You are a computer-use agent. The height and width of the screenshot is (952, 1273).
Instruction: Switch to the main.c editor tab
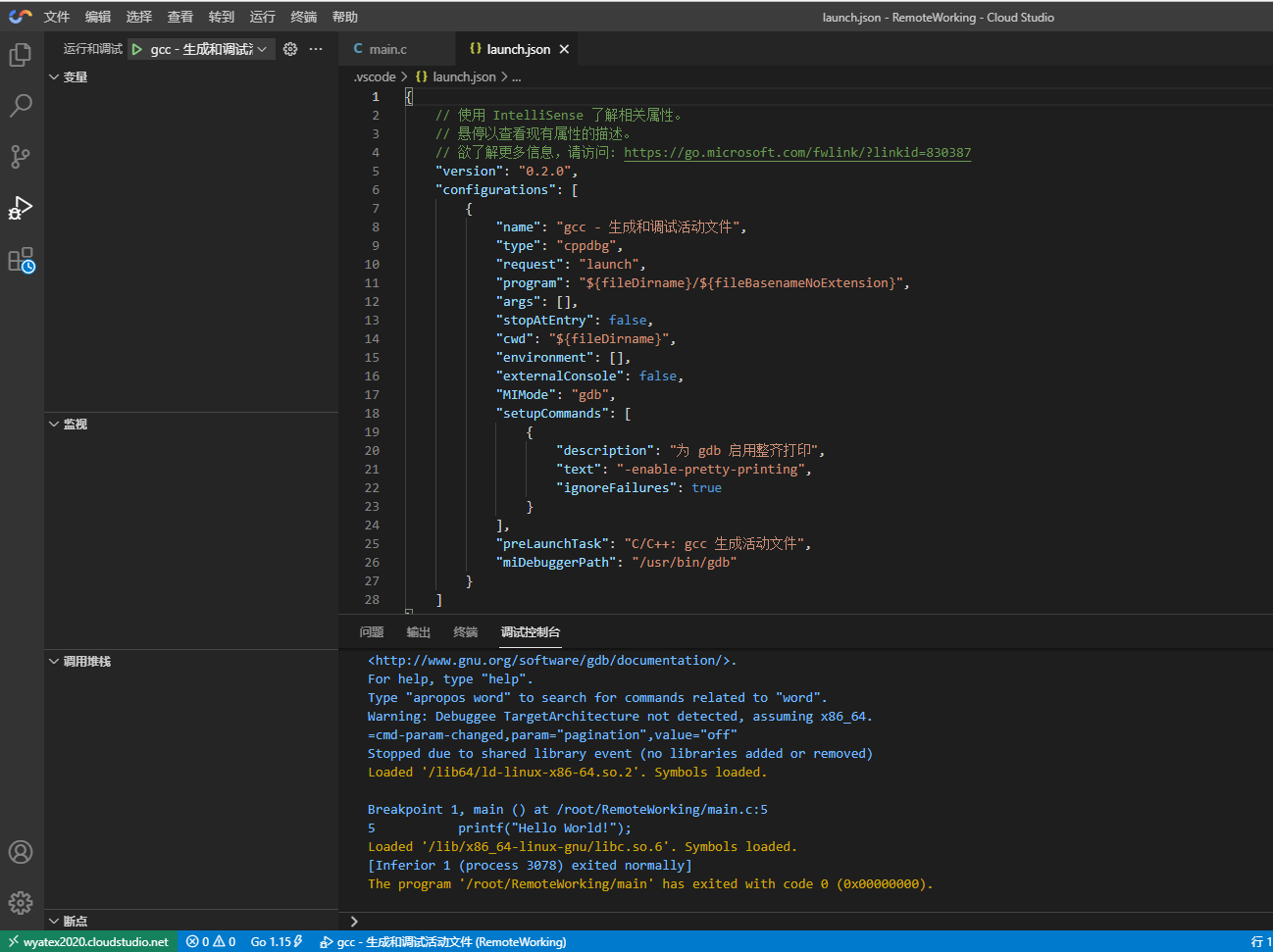click(x=386, y=49)
